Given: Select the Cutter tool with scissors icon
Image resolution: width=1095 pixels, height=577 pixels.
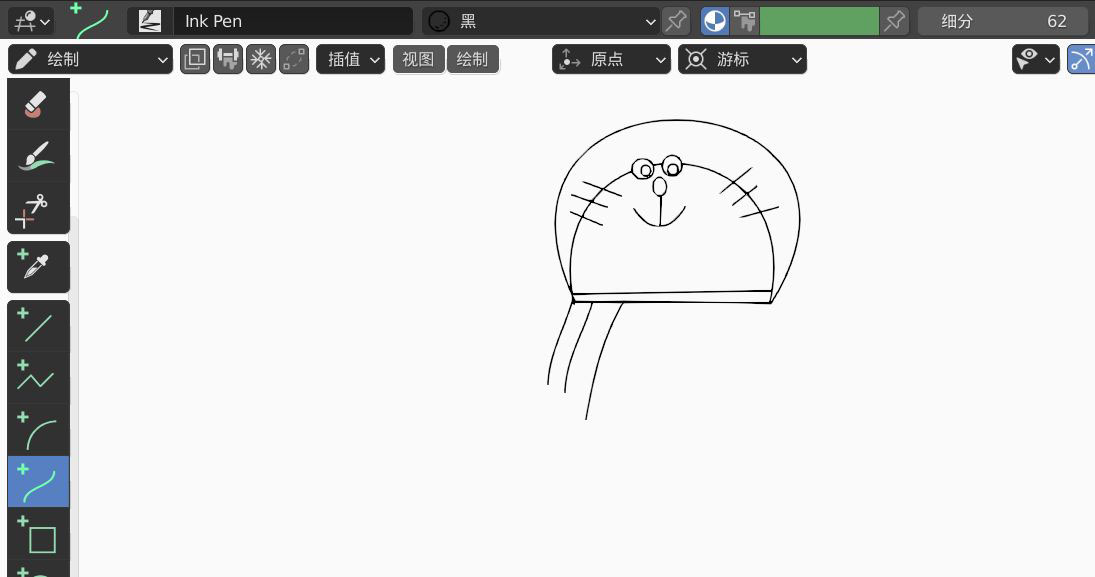Looking at the screenshot, I should coord(38,208).
